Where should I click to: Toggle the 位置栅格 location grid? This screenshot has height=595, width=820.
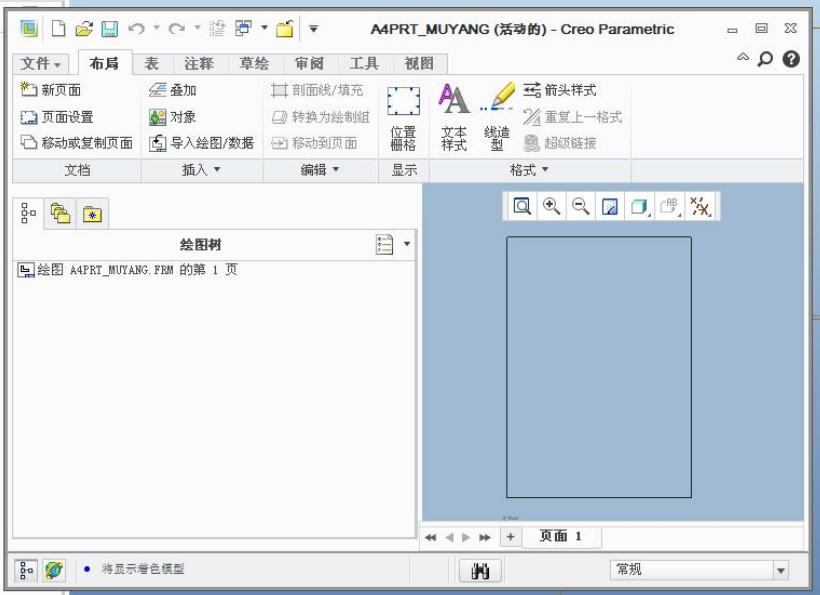(403, 119)
